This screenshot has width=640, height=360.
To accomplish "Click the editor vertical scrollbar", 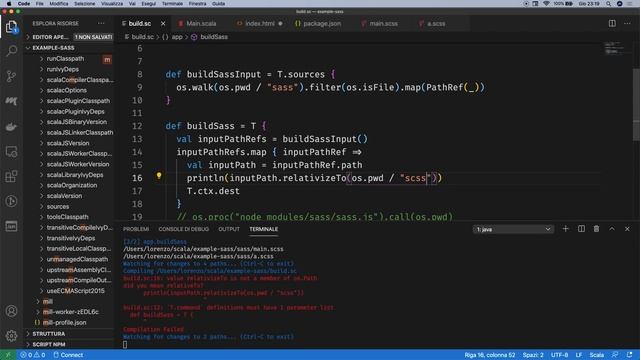I will (x=636, y=105).
